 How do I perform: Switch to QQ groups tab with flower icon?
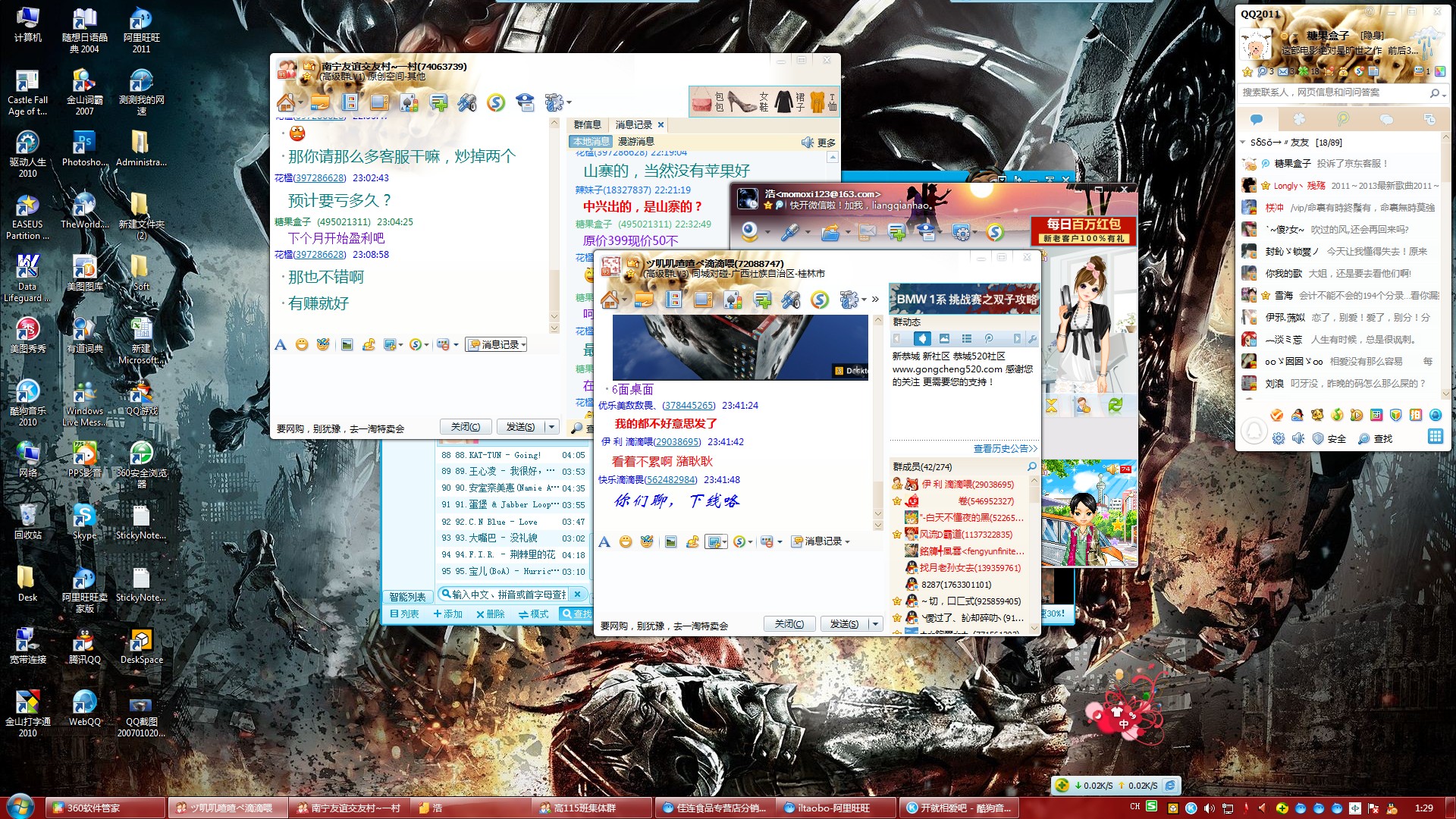pyautogui.click(x=1299, y=120)
